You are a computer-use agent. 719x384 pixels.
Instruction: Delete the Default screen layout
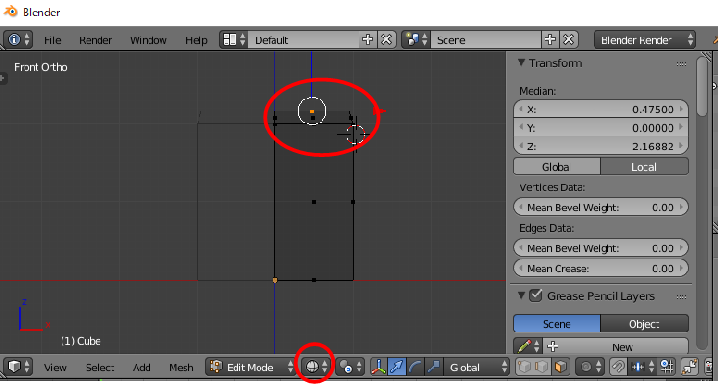[x=387, y=40]
